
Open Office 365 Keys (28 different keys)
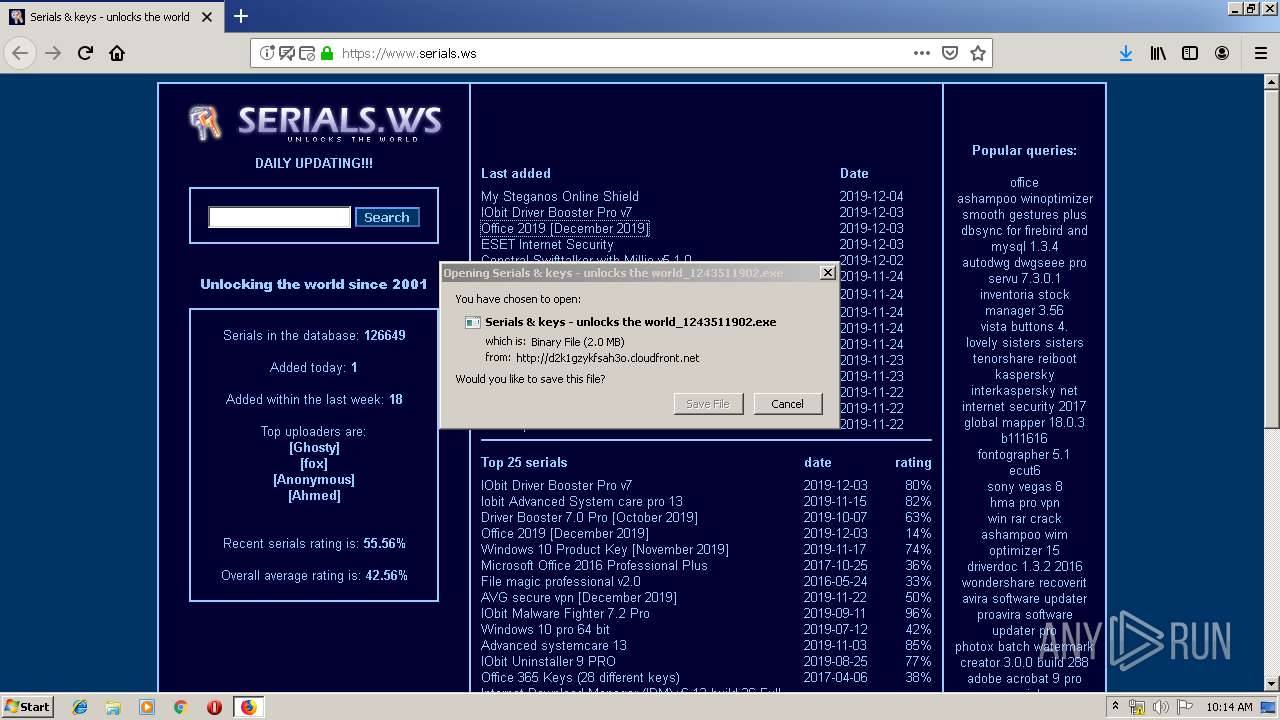point(580,677)
